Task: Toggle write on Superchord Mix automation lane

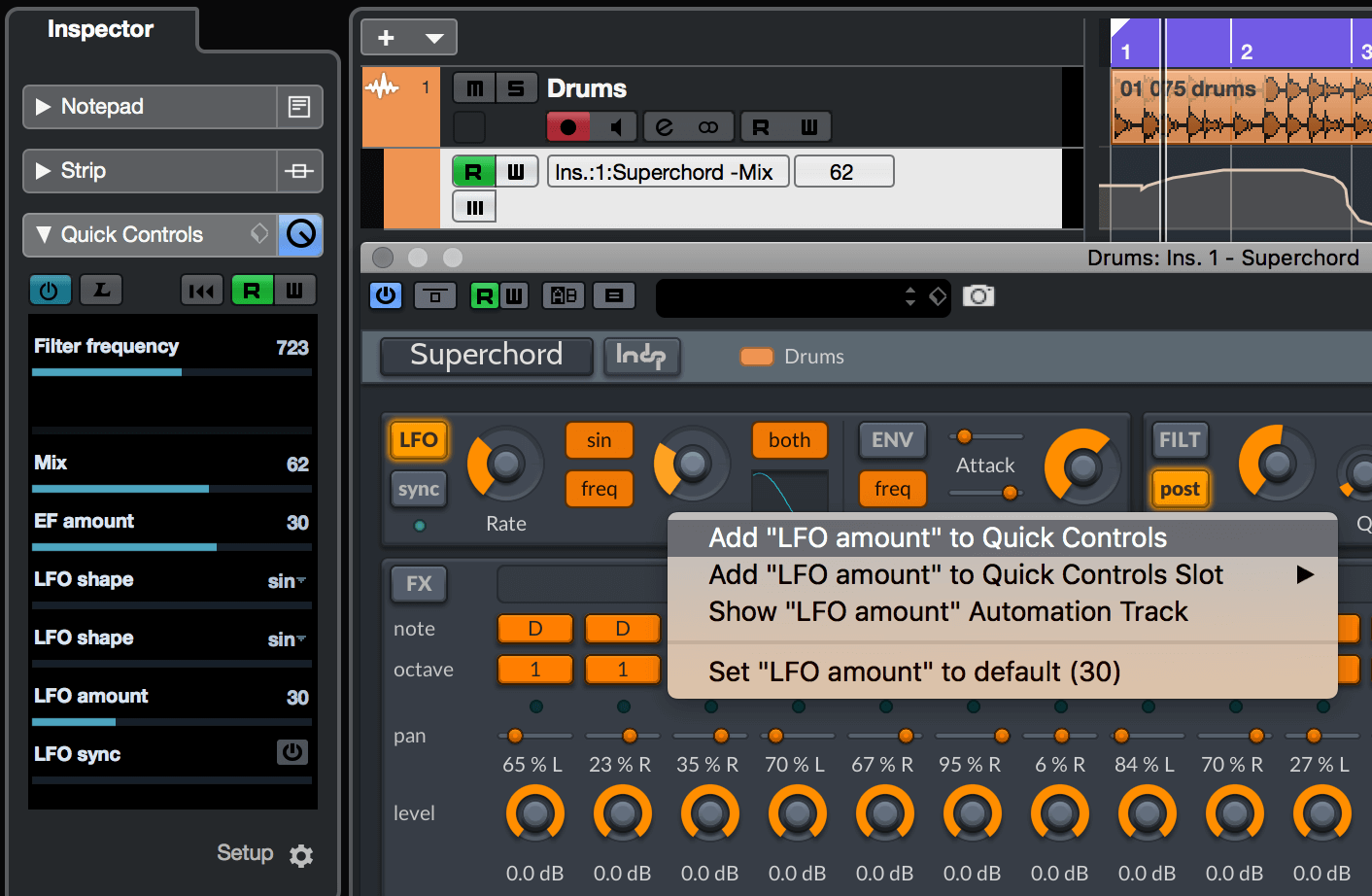Action: tap(516, 172)
